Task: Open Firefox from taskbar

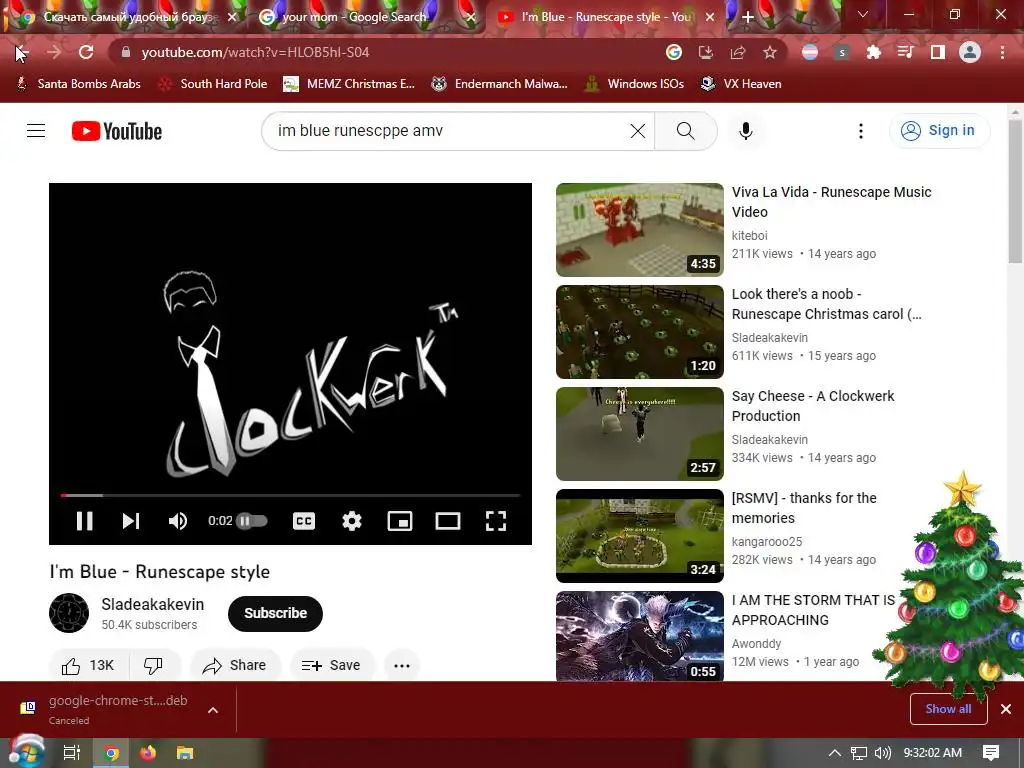Action: [x=148, y=753]
